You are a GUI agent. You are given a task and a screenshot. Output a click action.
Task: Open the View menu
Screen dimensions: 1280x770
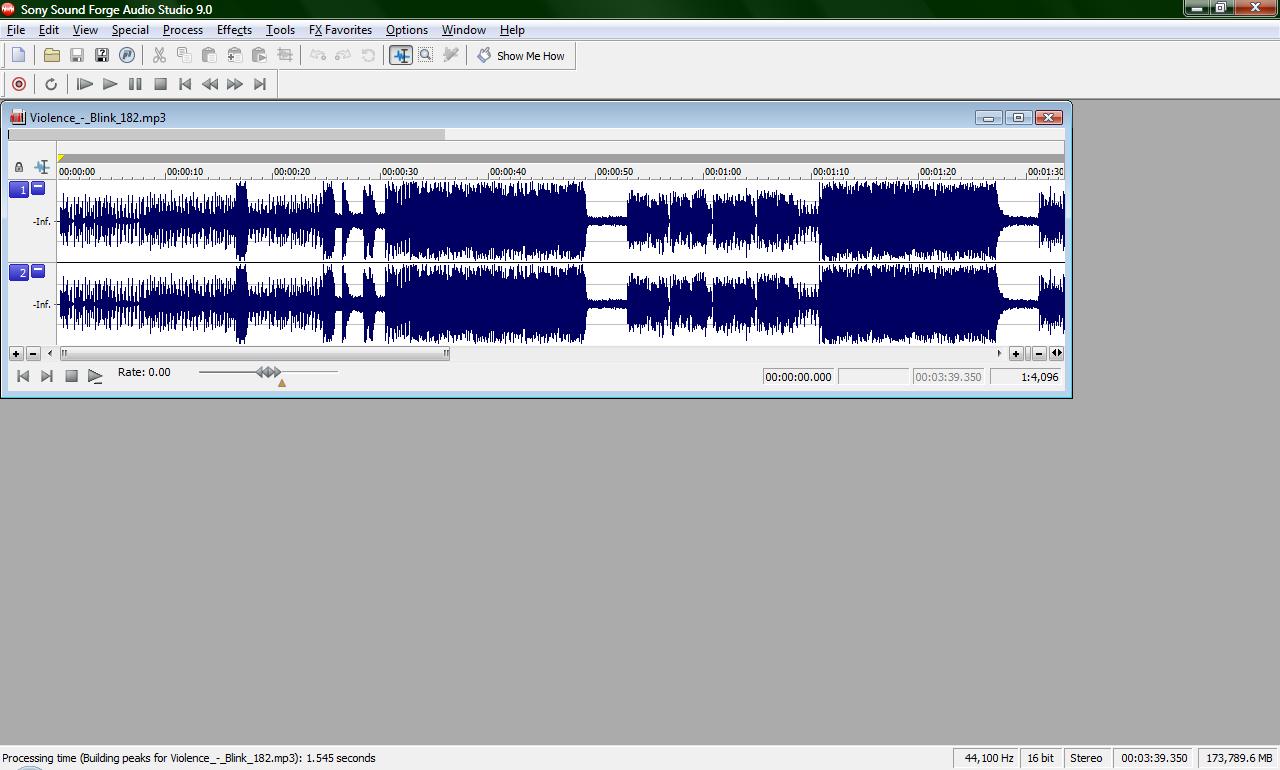tap(85, 30)
